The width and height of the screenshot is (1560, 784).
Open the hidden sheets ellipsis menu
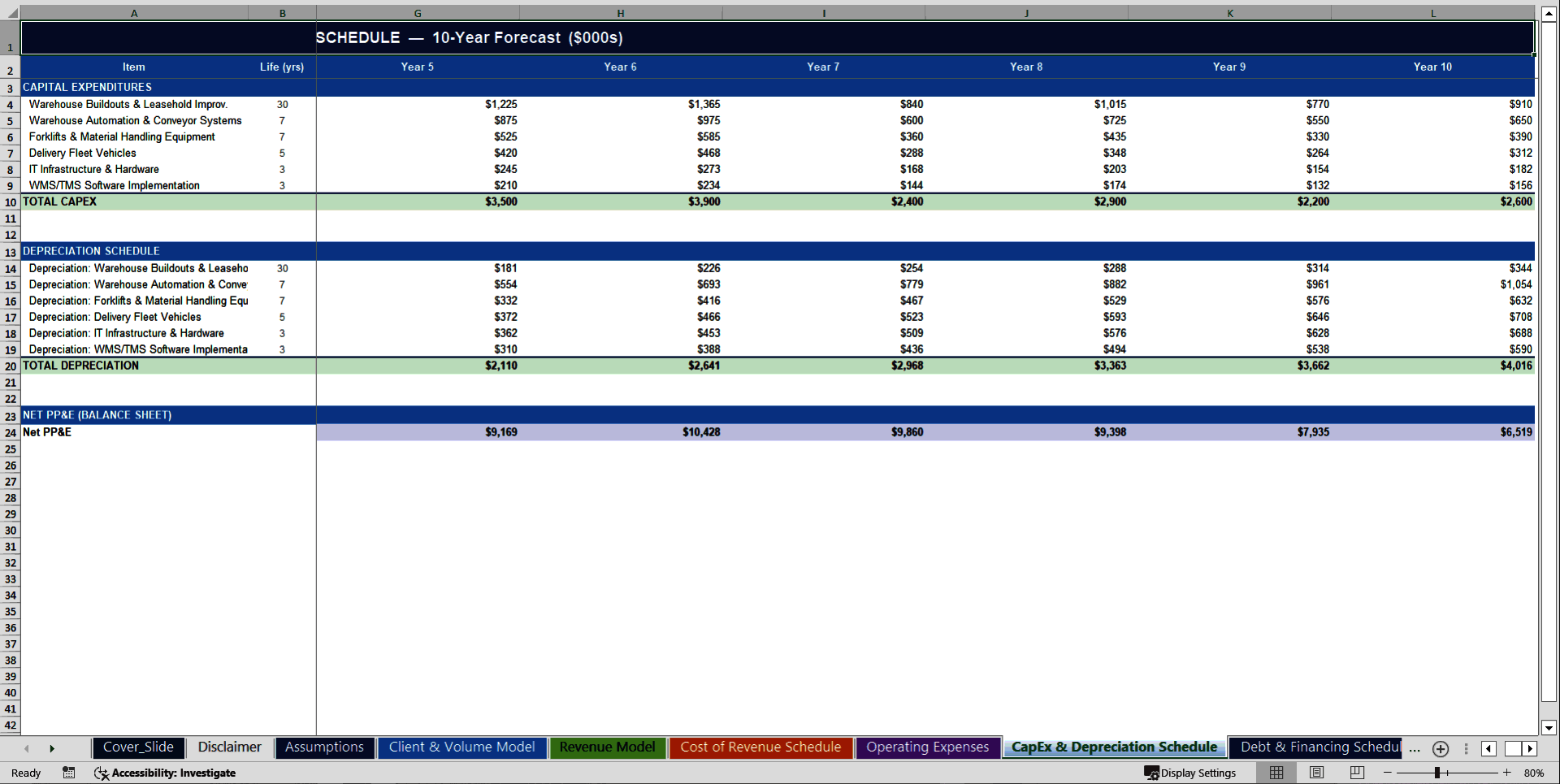(1414, 749)
